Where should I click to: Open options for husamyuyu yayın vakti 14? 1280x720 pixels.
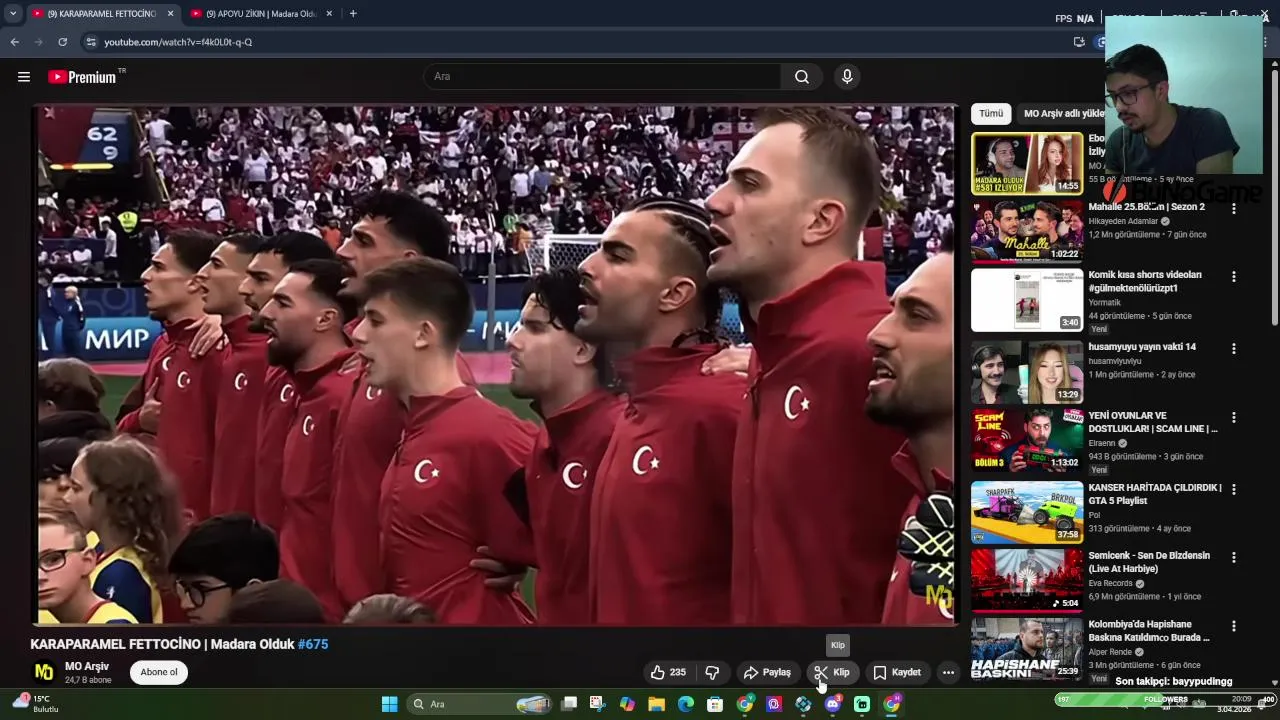[1234, 348]
